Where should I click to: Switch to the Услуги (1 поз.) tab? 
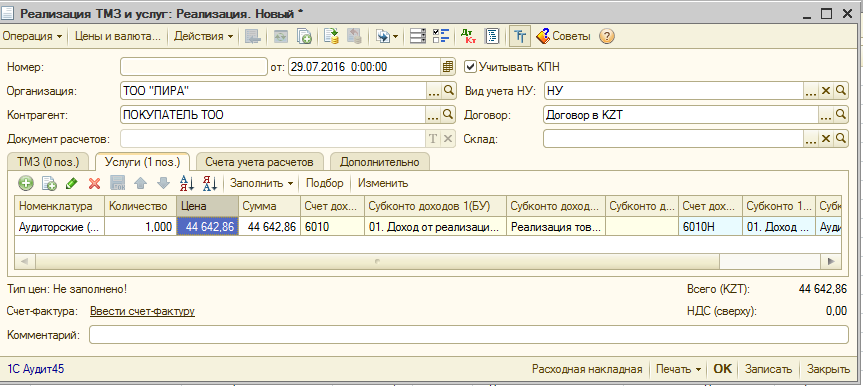click(x=143, y=162)
